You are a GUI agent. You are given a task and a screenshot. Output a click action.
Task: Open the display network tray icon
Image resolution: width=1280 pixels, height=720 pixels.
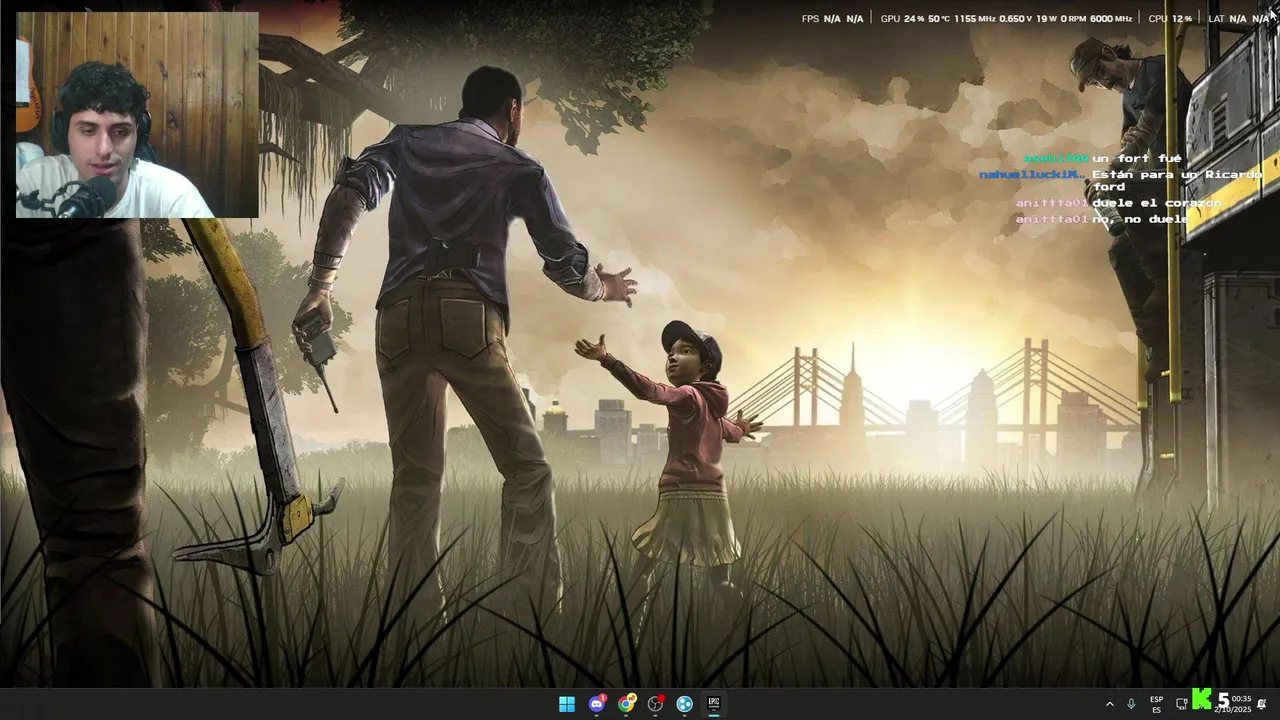point(1181,704)
